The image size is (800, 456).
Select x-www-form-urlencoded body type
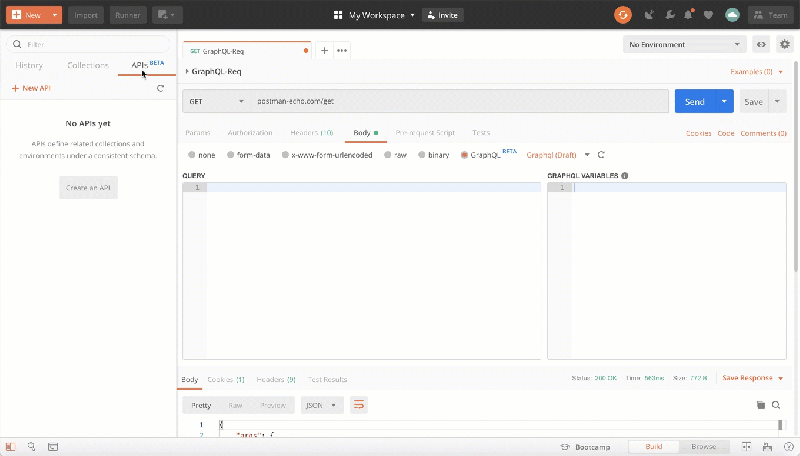click(285, 155)
